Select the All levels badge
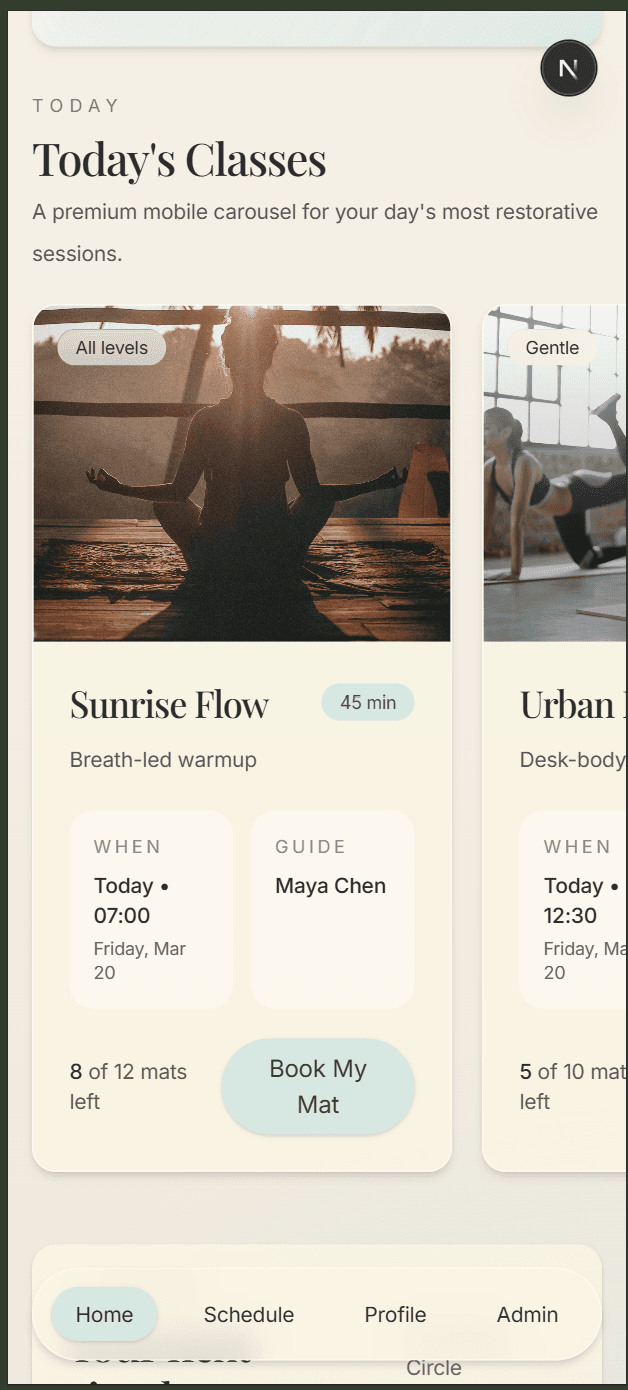The height and width of the screenshot is (1390, 628). [x=112, y=347]
